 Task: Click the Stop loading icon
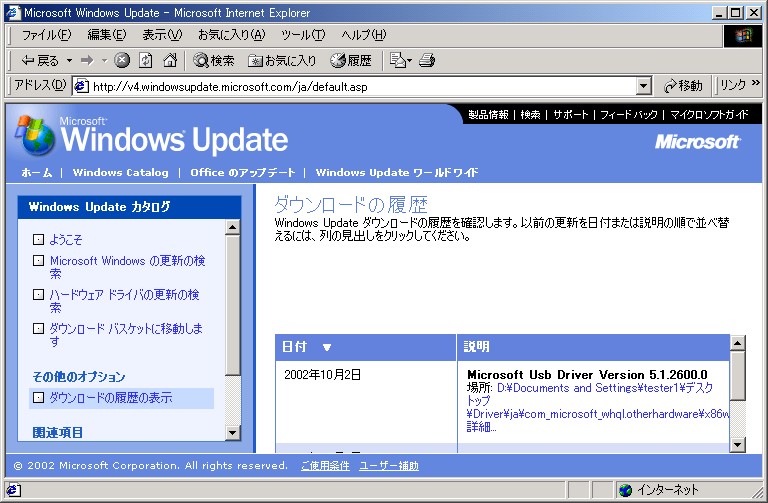tap(122, 60)
